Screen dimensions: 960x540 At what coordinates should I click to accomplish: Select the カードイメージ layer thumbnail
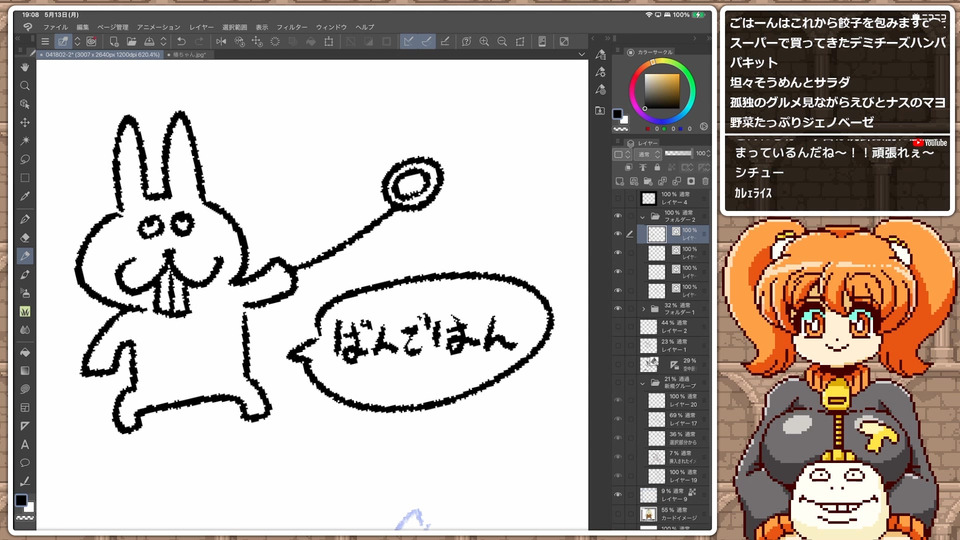(648, 514)
